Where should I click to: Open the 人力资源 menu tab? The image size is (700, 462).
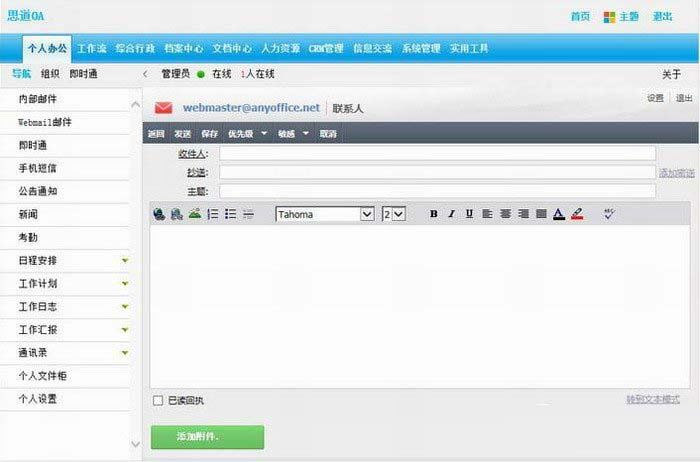tap(280, 48)
